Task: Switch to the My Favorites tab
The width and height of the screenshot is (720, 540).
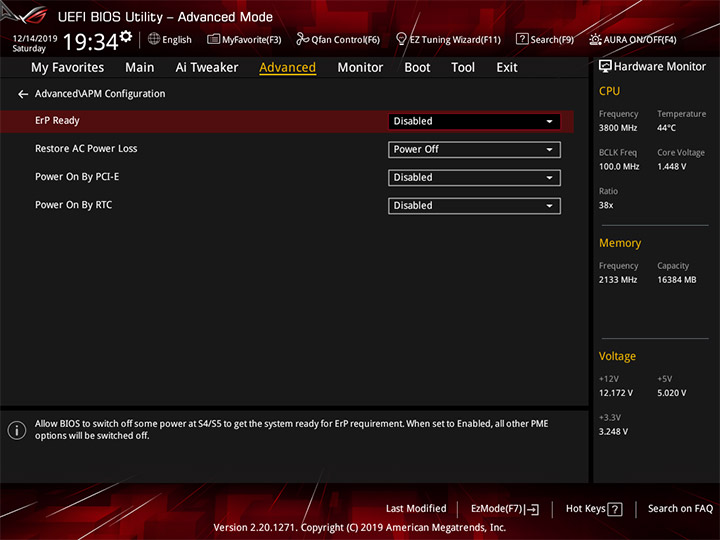Action: click(68, 68)
